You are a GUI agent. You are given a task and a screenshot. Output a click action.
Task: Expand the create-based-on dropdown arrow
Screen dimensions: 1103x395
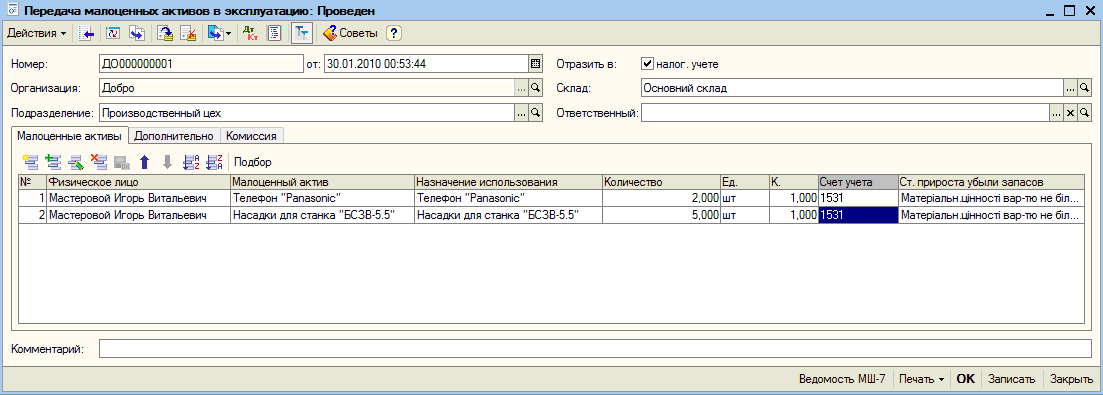pyautogui.click(x=229, y=33)
